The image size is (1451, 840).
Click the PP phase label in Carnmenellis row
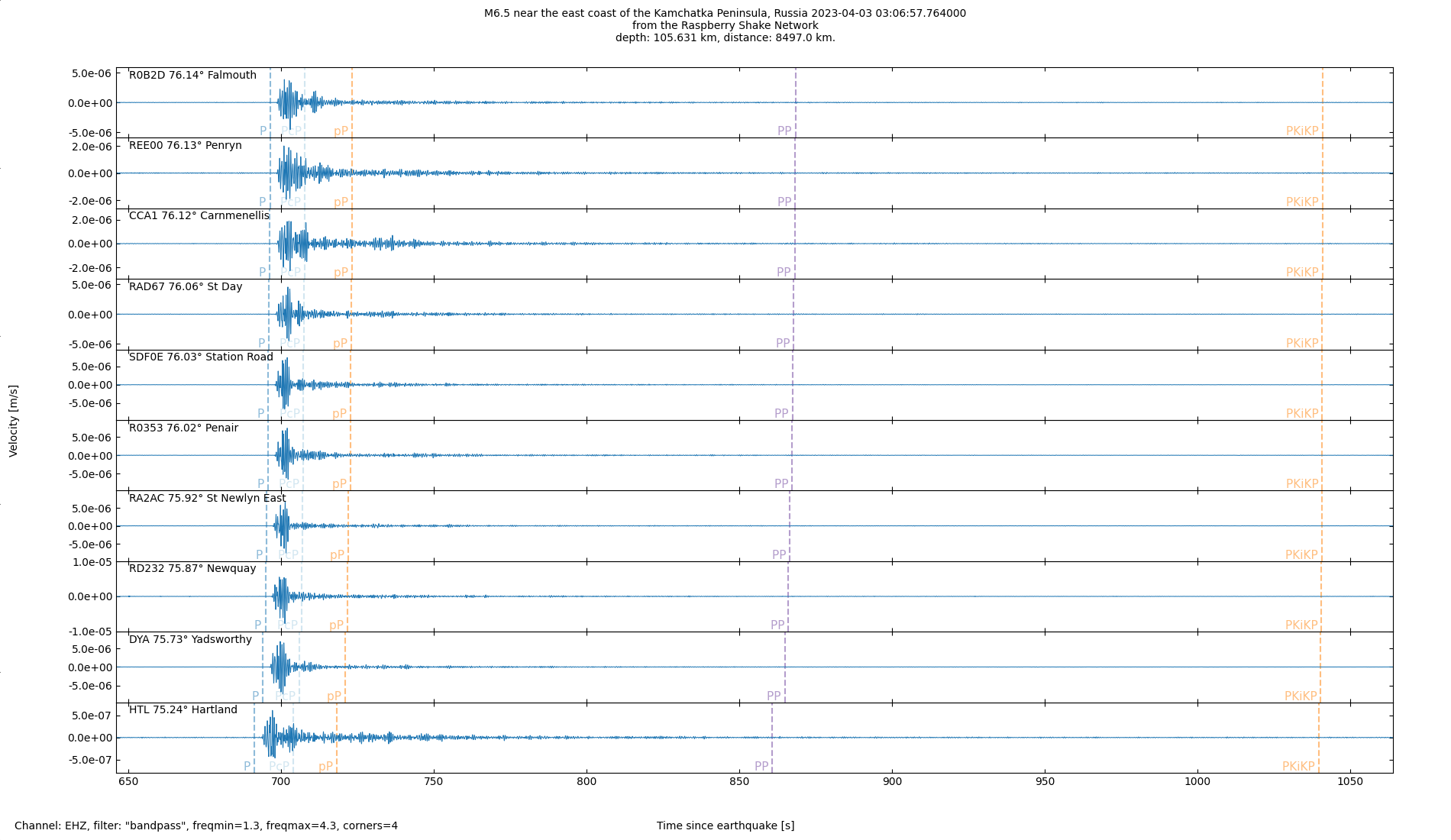click(784, 273)
